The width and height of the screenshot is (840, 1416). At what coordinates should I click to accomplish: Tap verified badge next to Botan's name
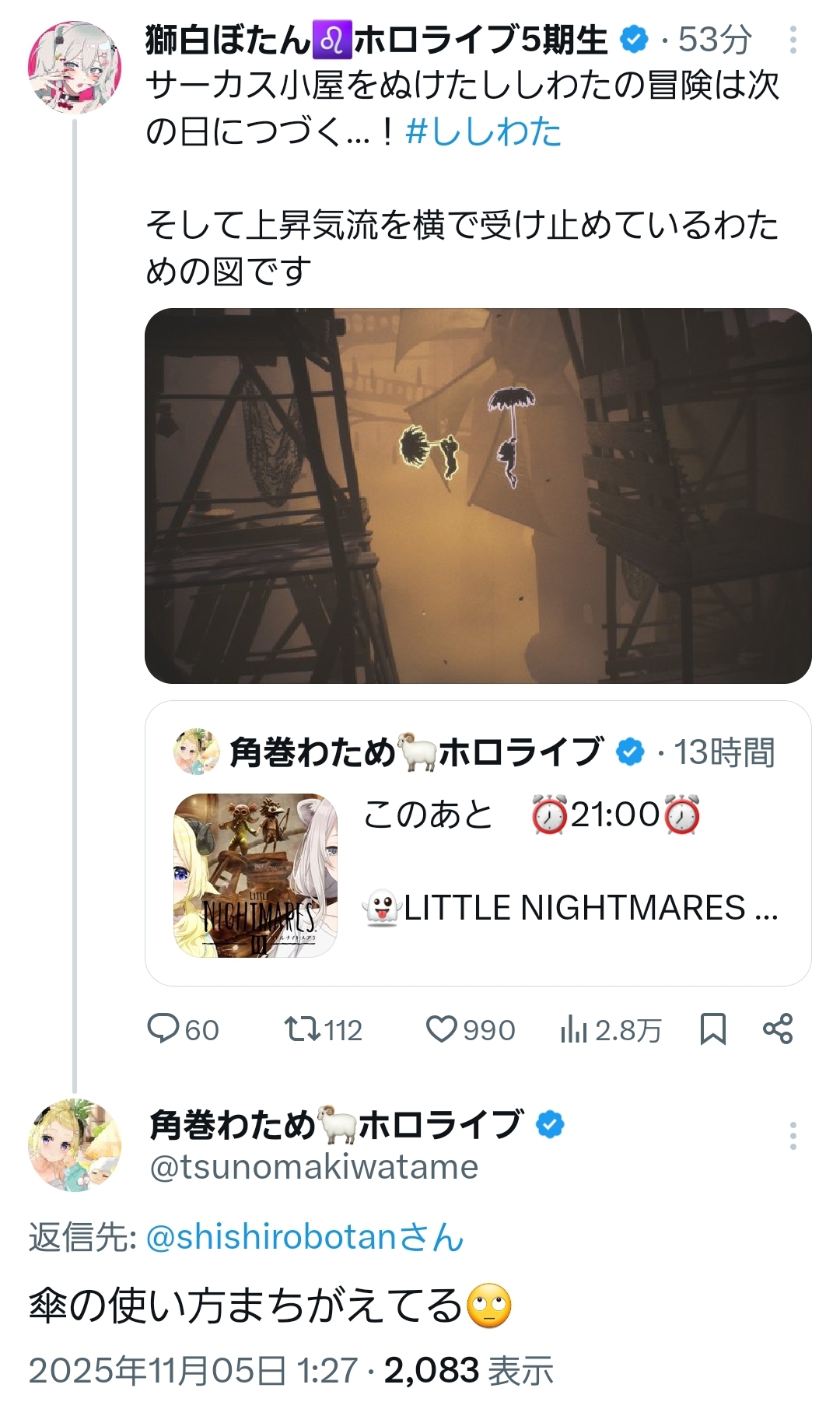pyautogui.click(x=635, y=39)
